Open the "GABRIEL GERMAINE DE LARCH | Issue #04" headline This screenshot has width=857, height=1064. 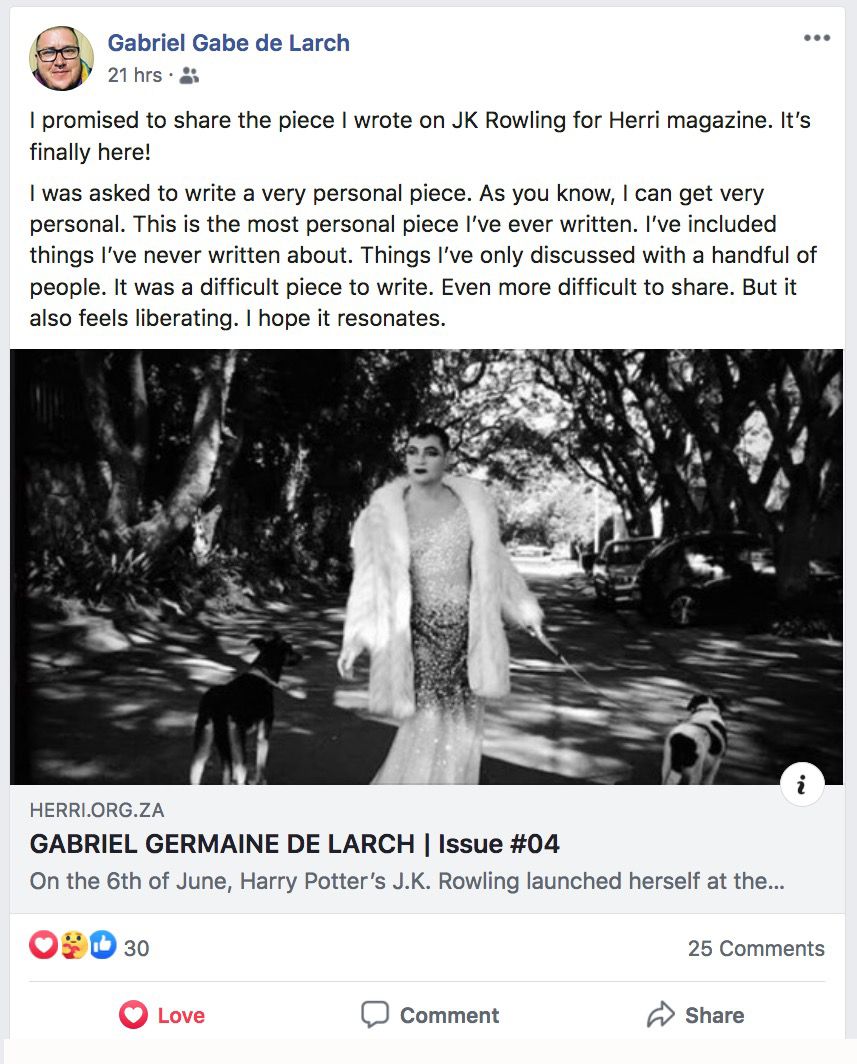coord(295,844)
